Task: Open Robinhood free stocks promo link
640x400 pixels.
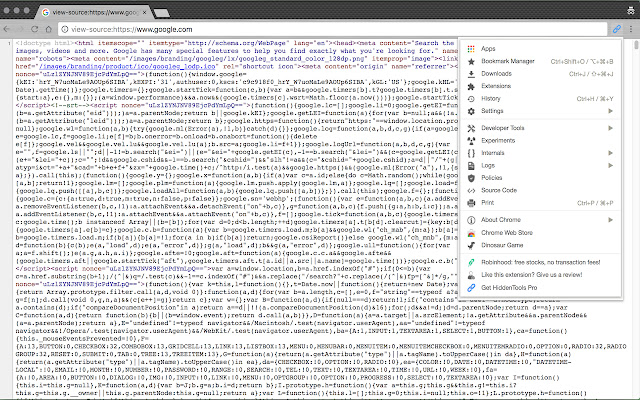Action: click(x=540, y=262)
